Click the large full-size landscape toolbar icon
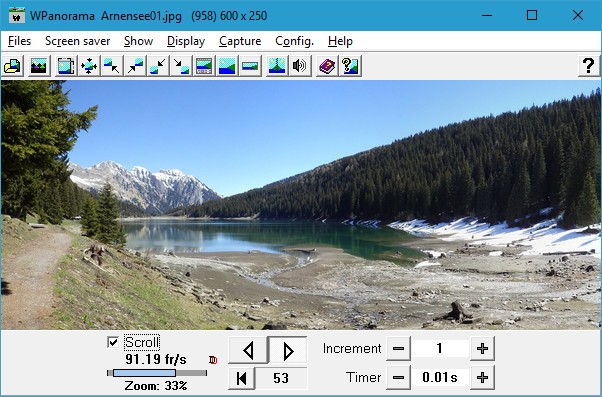Screen dimensions: 602x397 pos(227,66)
